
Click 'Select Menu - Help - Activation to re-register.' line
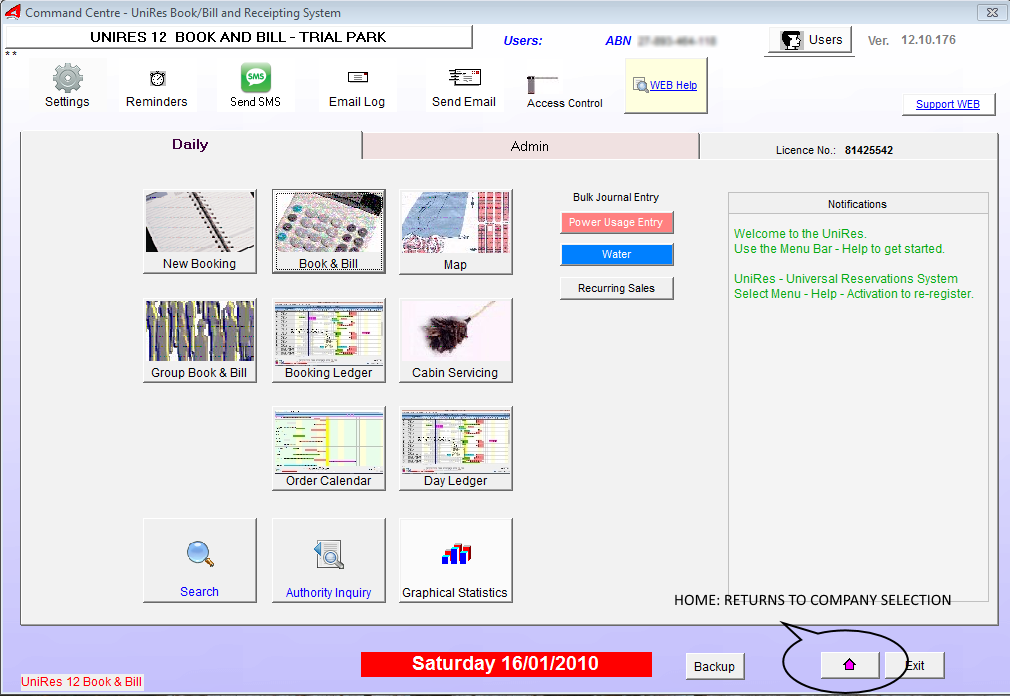click(x=853, y=294)
